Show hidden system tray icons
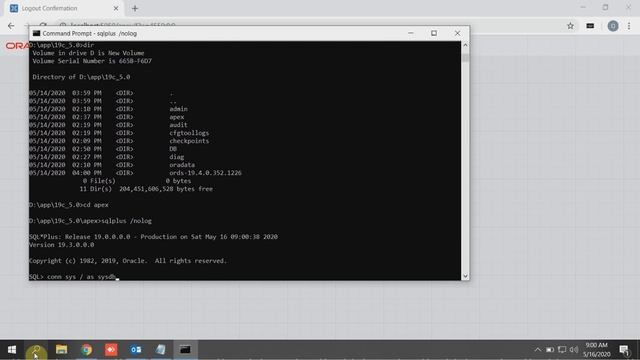The height and width of the screenshot is (360, 640). pos(538,350)
